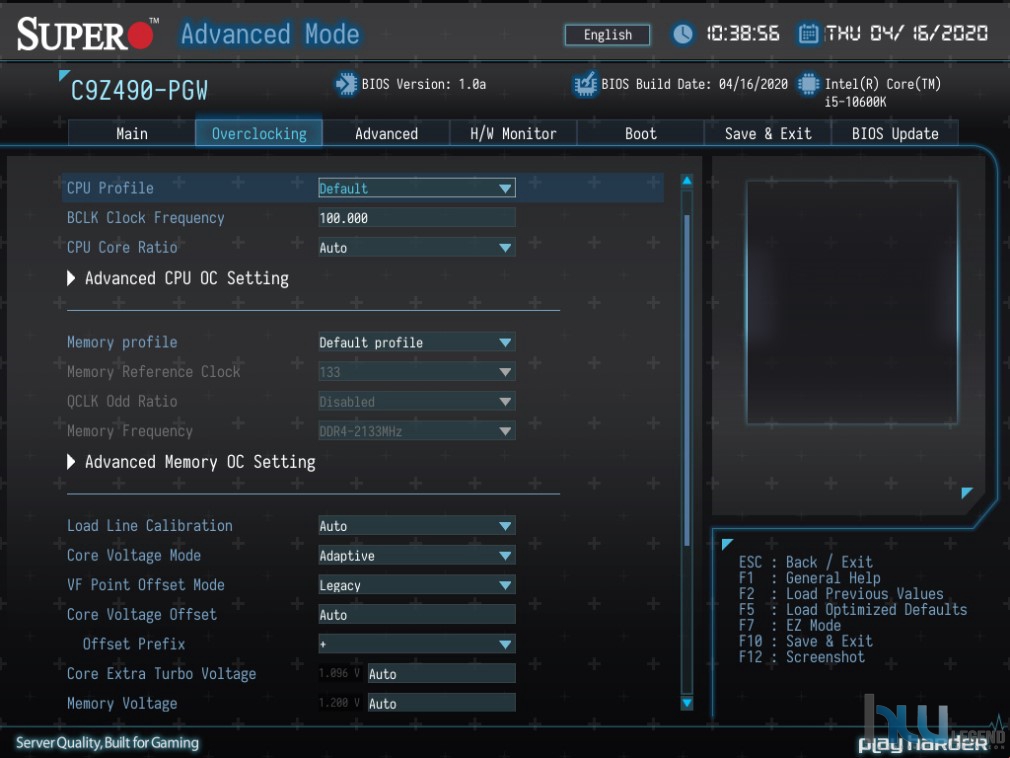Click the BIOS Version chip icon
The image size is (1010, 758).
point(346,84)
